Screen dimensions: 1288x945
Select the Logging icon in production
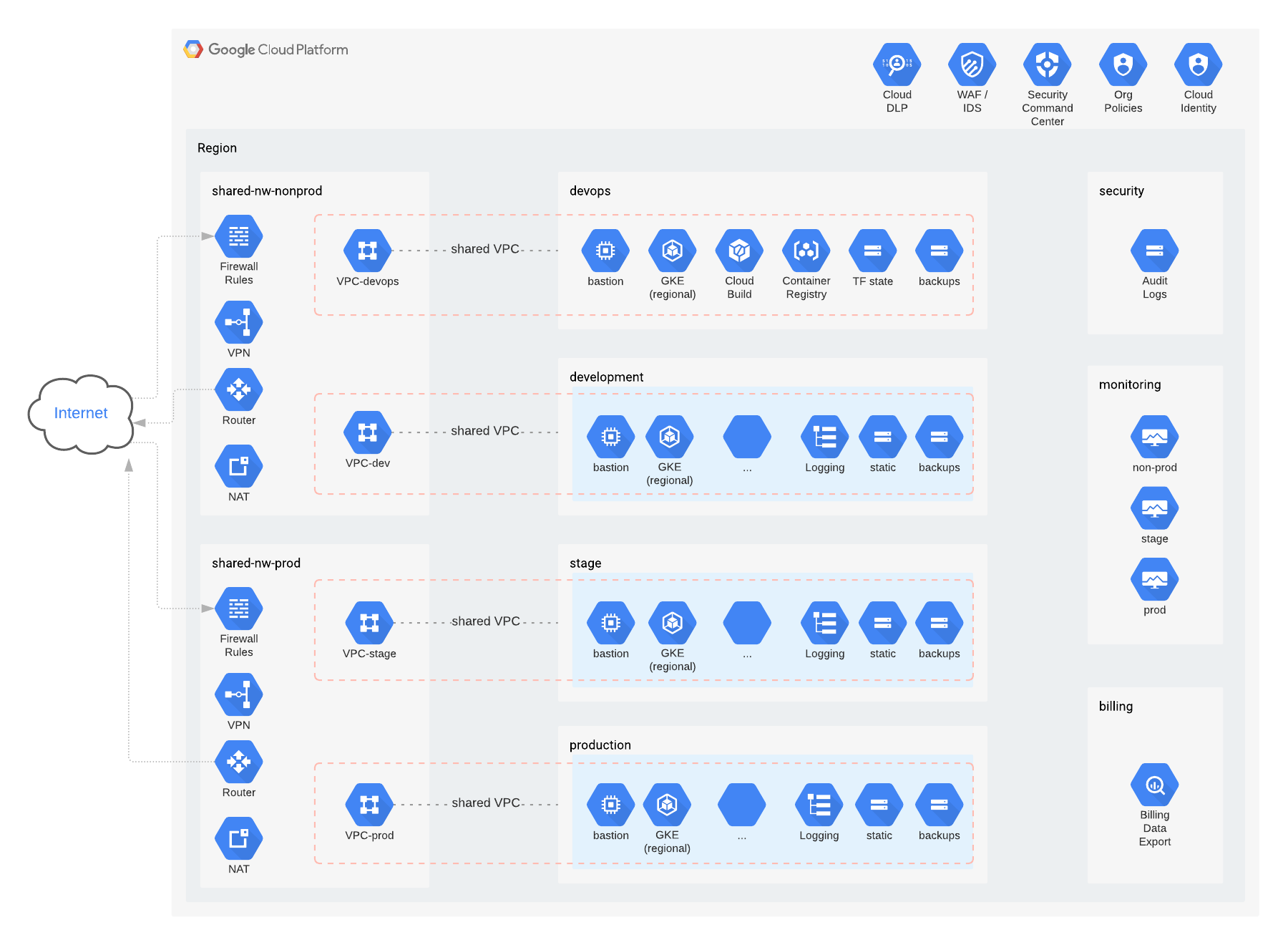pyautogui.click(x=819, y=805)
